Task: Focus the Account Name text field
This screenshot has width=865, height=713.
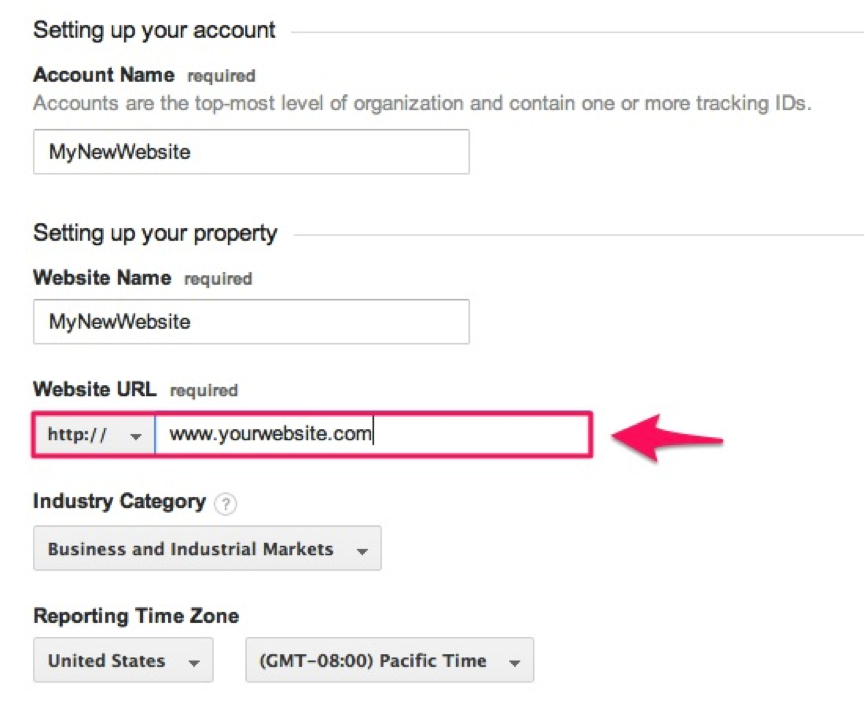Action: [x=252, y=152]
